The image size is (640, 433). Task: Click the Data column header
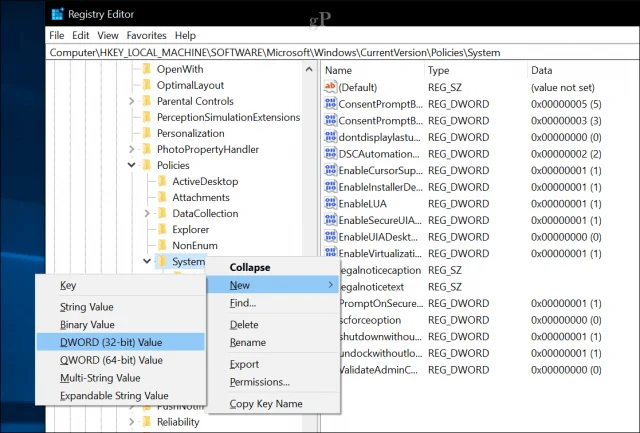click(583, 70)
